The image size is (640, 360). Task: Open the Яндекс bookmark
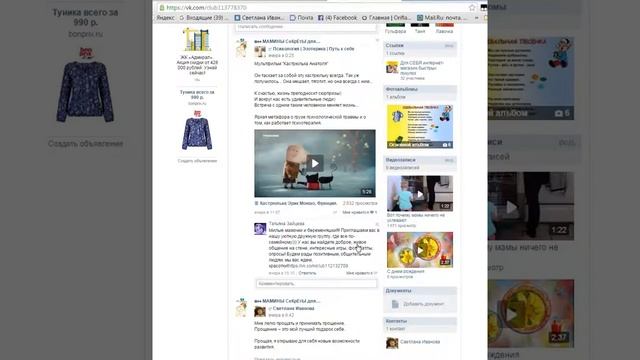pos(166,18)
